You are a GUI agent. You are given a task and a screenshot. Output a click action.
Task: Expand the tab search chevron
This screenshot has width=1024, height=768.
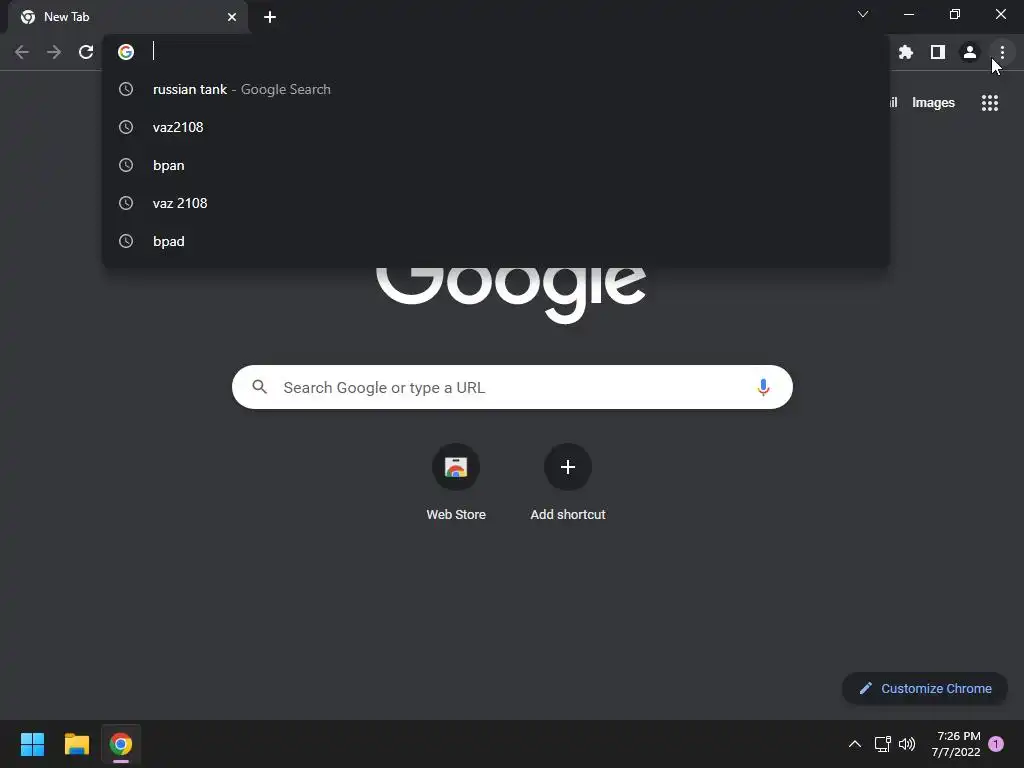coord(863,14)
